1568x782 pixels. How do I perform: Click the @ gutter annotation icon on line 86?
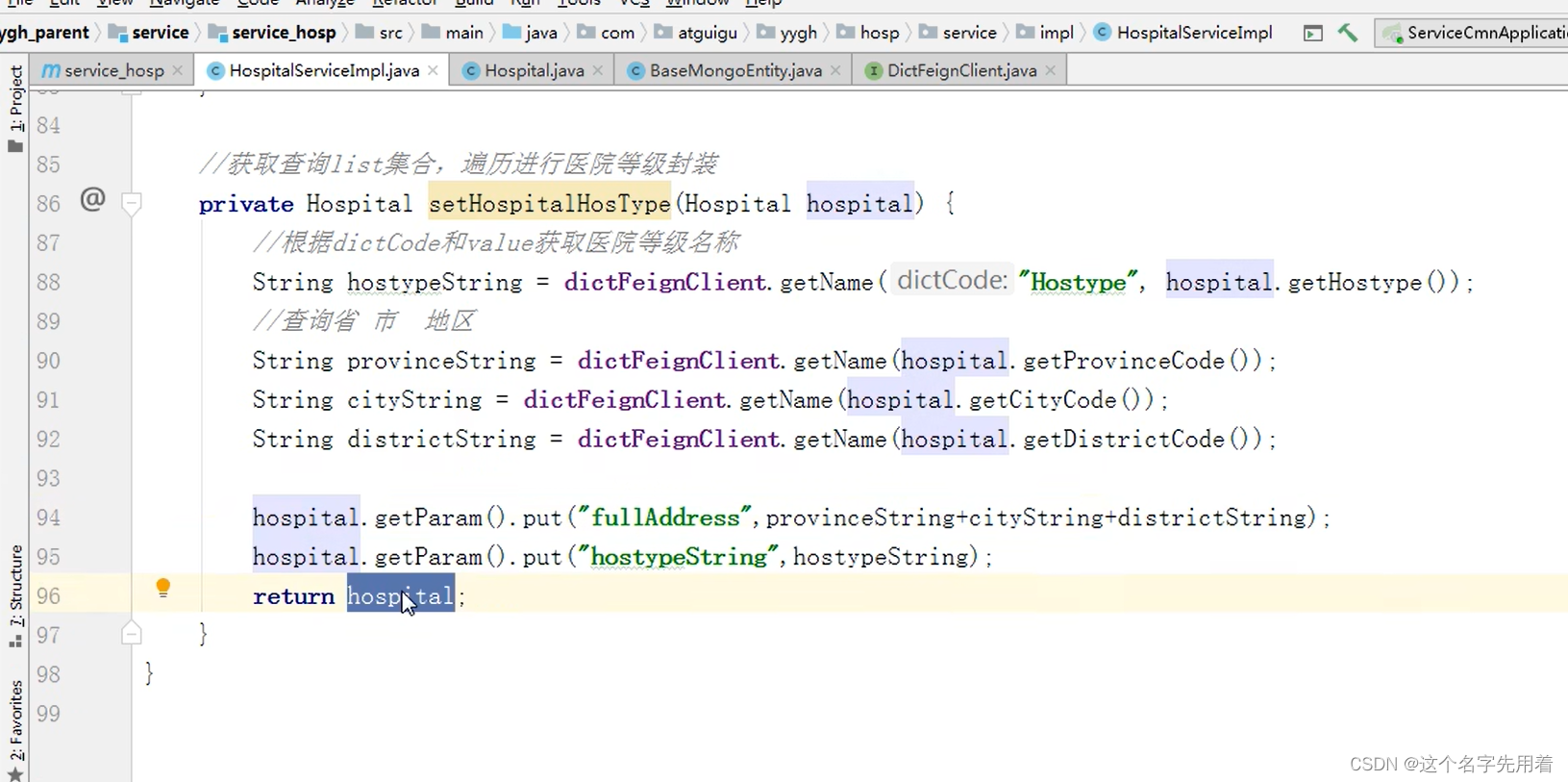[92, 199]
